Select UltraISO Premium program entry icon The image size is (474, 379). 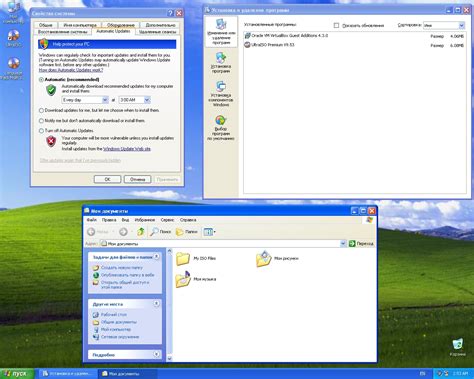click(x=247, y=45)
